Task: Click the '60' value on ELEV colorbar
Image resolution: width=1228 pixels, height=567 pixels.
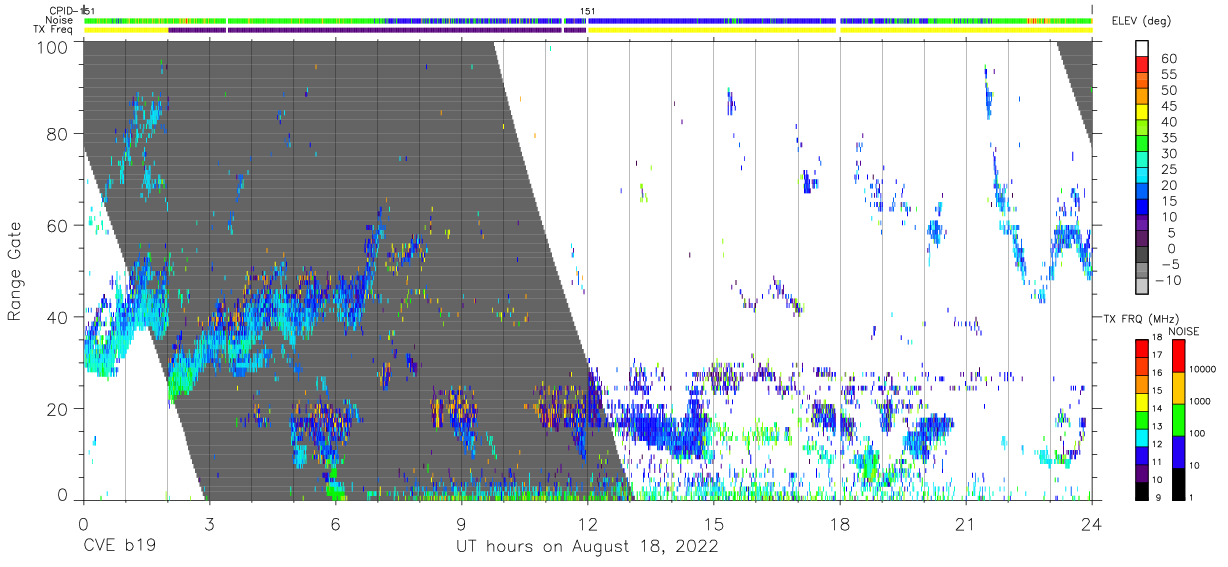Action: (x=1169, y=58)
